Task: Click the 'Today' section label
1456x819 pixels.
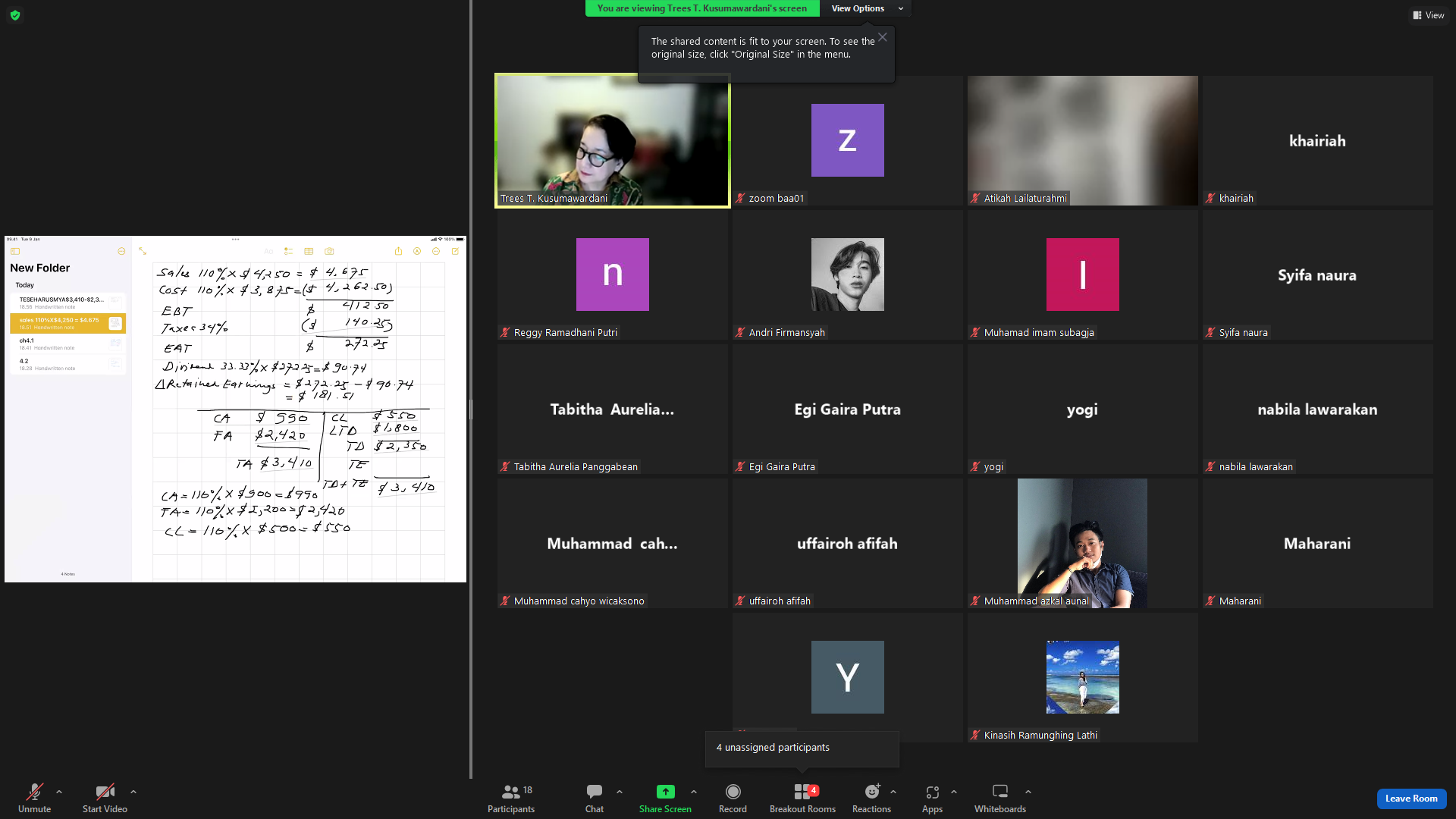Action: [25, 285]
